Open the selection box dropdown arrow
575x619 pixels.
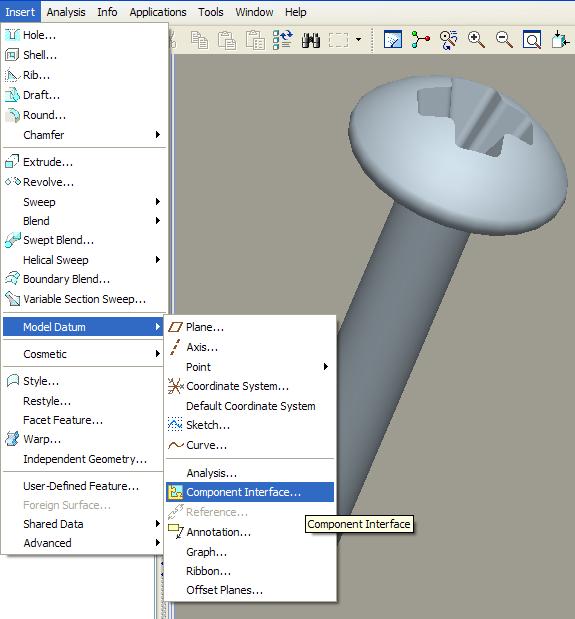pyautogui.click(x=358, y=39)
